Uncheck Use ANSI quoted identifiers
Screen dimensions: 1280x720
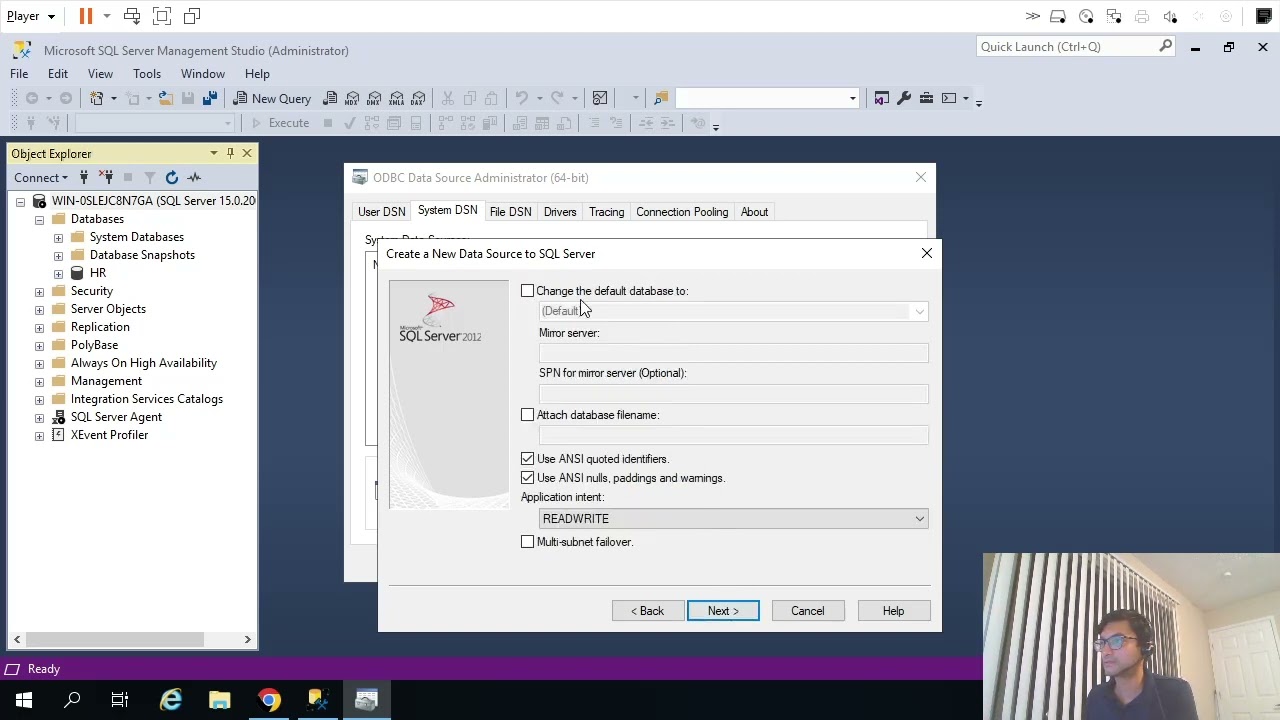coord(528,459)
